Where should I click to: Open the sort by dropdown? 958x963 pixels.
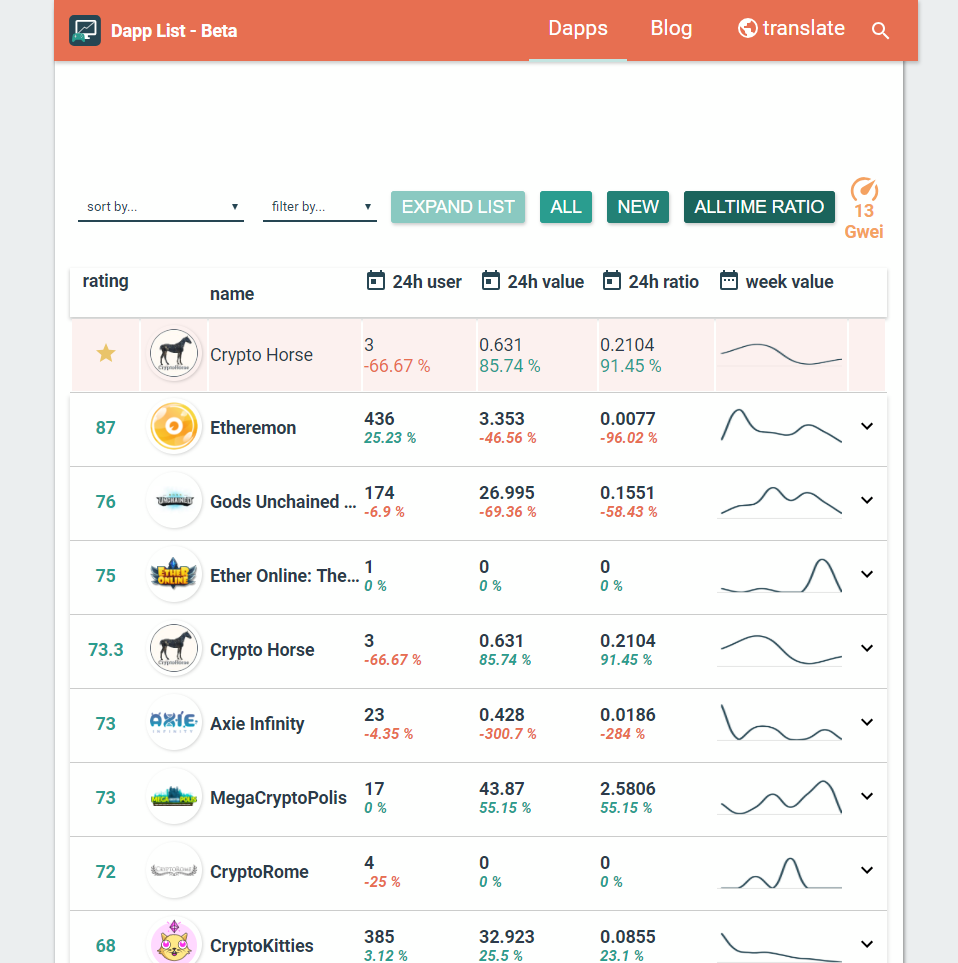pos(161,207)
